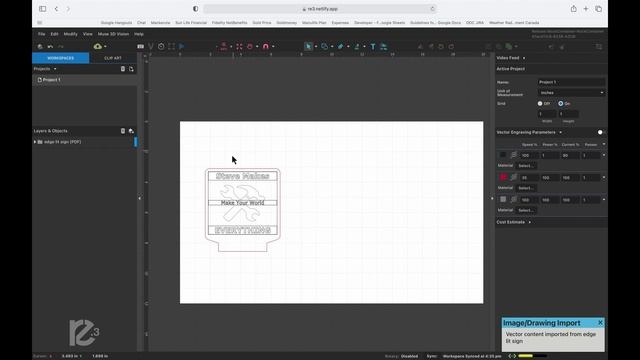Click the red color swatch
Viewport: 640px width, 360px height.
coord(503,177)
